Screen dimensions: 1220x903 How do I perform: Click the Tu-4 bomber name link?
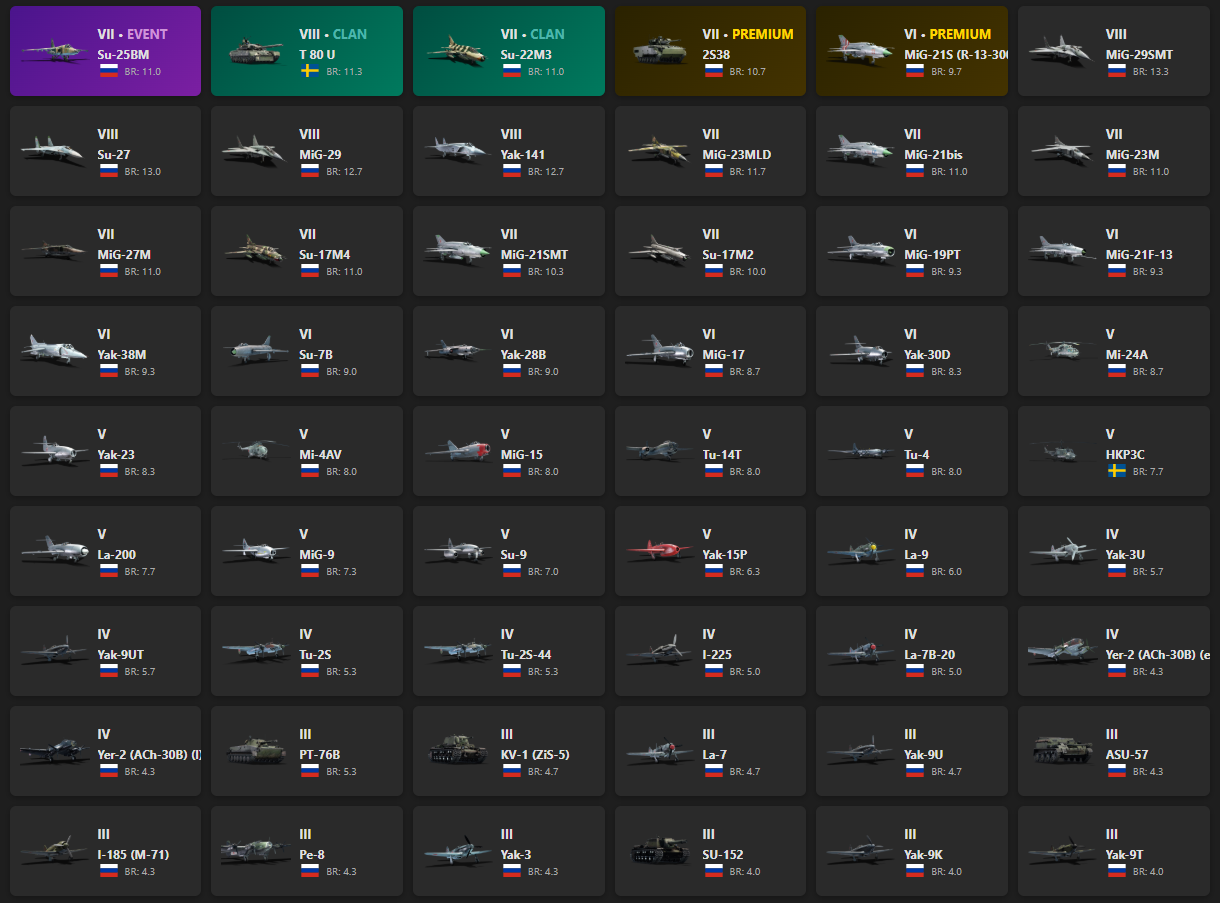click(x=917, y=455)
